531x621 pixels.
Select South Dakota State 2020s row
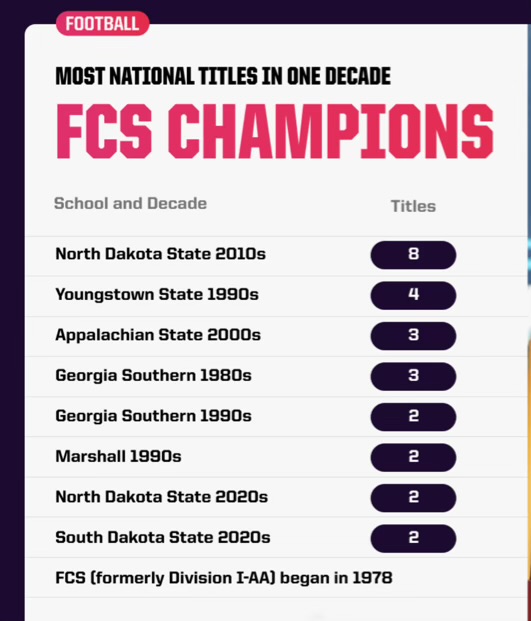(278, 539)
